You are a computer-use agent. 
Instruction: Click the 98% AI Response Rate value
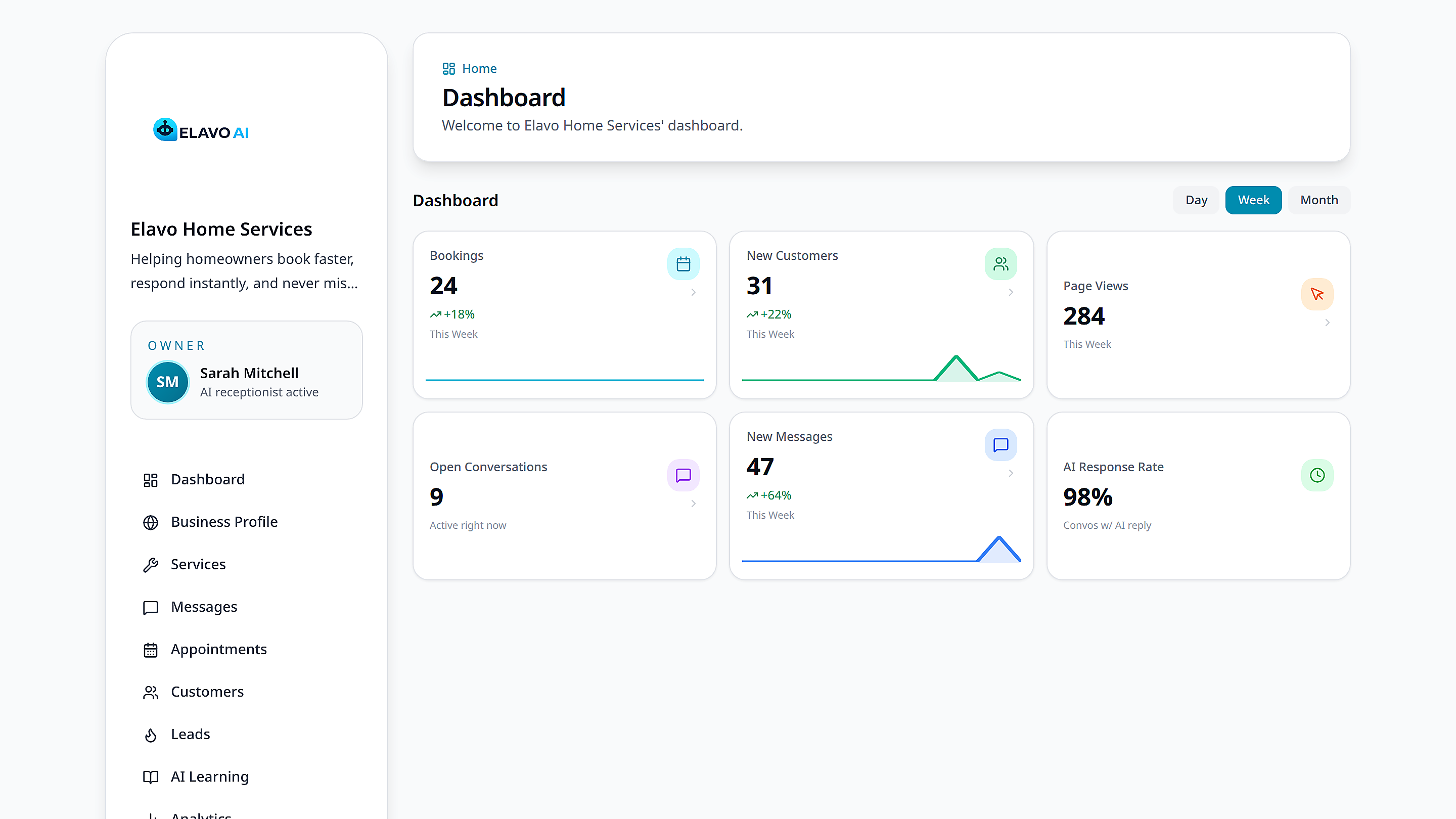pyautogui.click(x=1087, y=497)
